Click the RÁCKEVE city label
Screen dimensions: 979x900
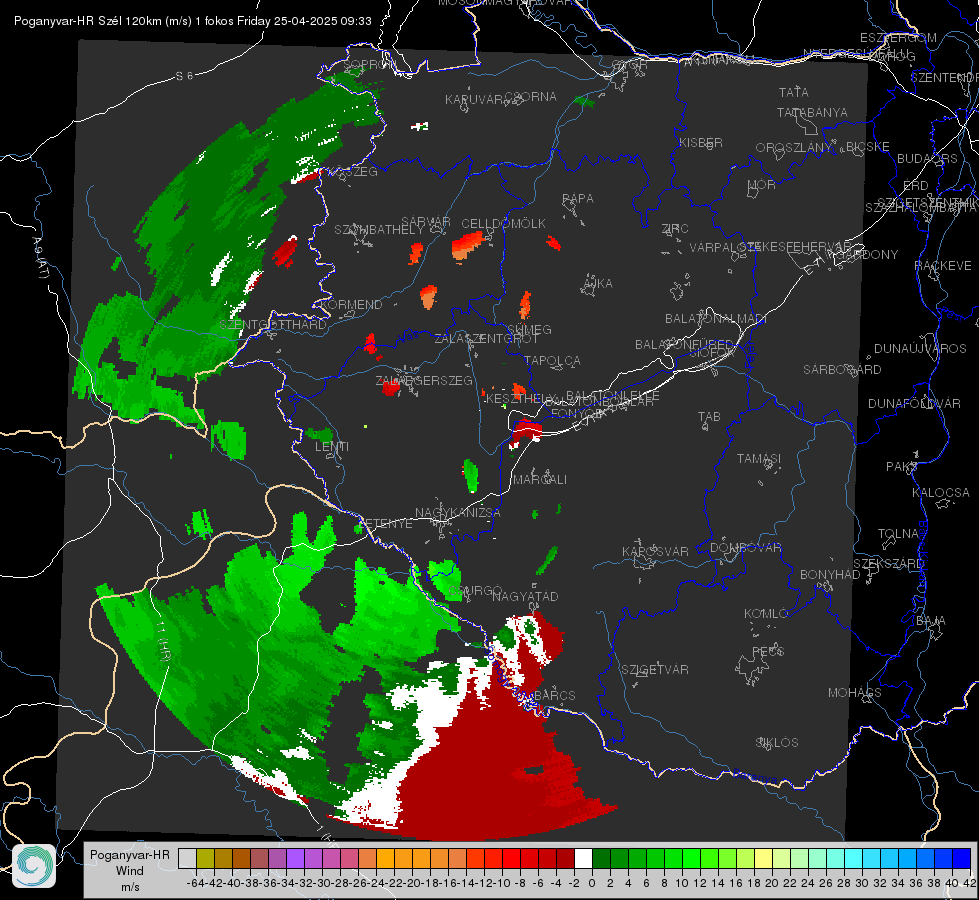click(943, 266)
